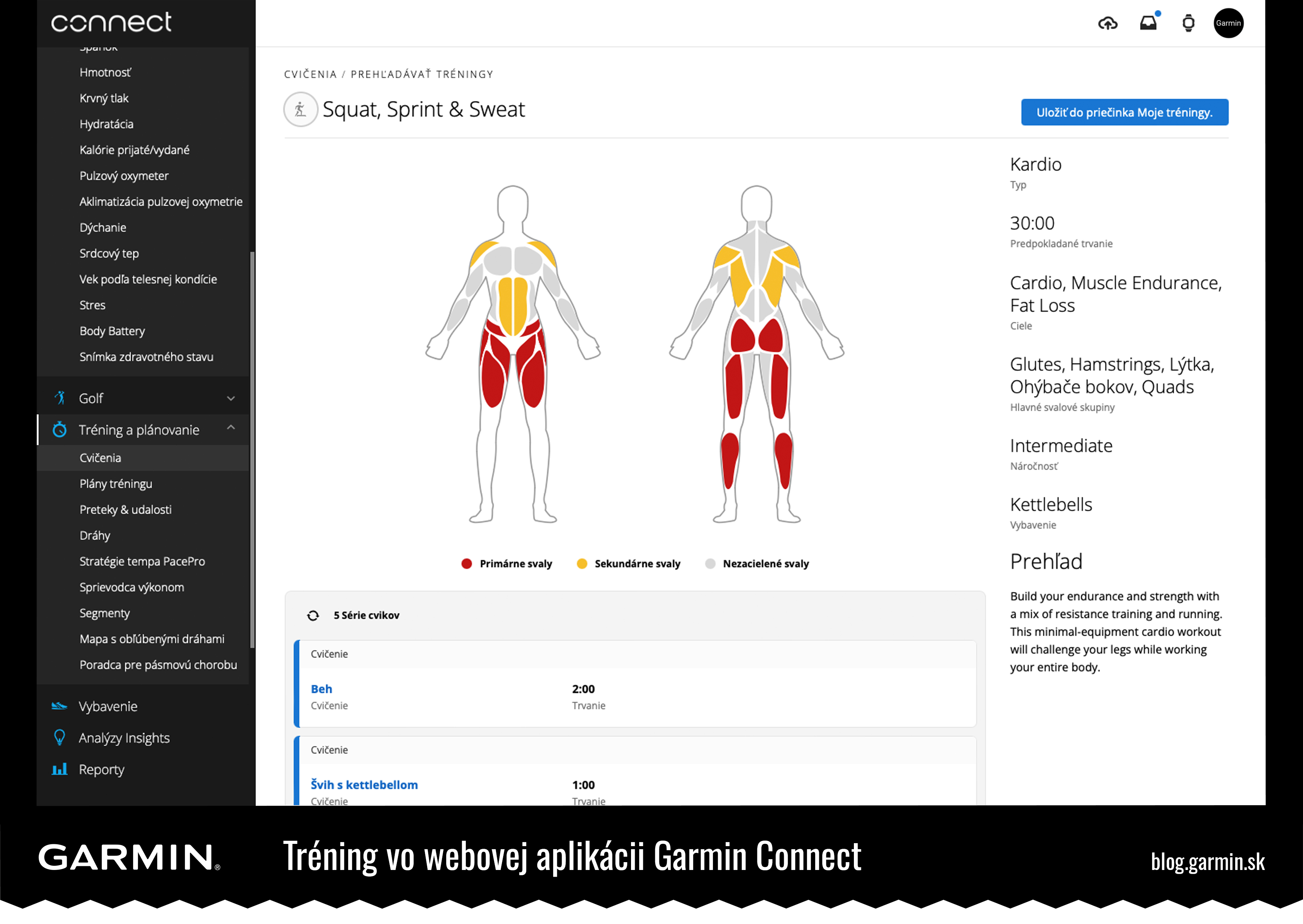Select Hydratácia menu item
The image size is (1303, 924).
[106, 124]
